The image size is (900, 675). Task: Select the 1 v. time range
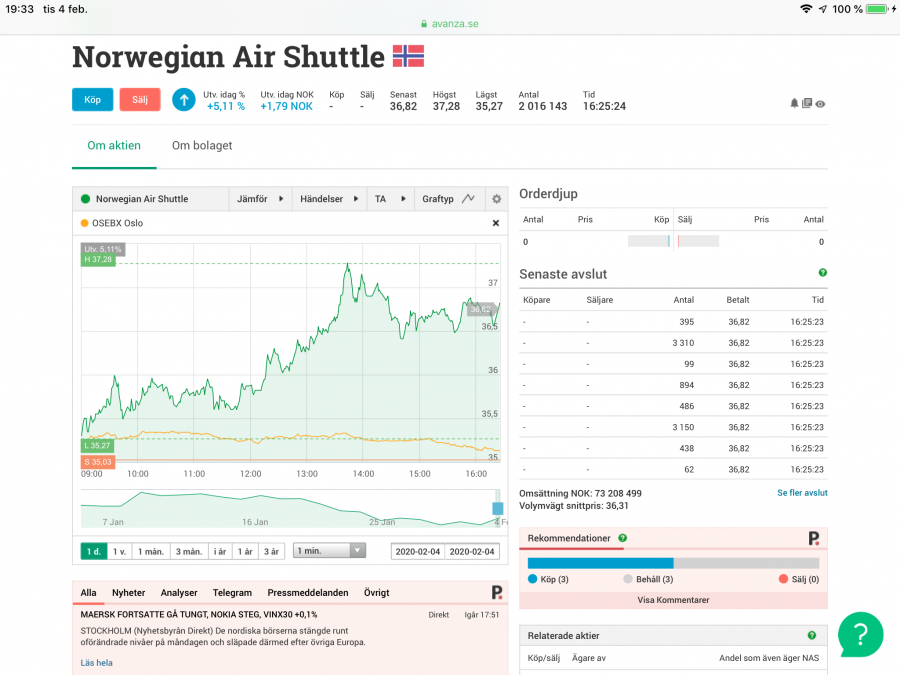point(119,551)
